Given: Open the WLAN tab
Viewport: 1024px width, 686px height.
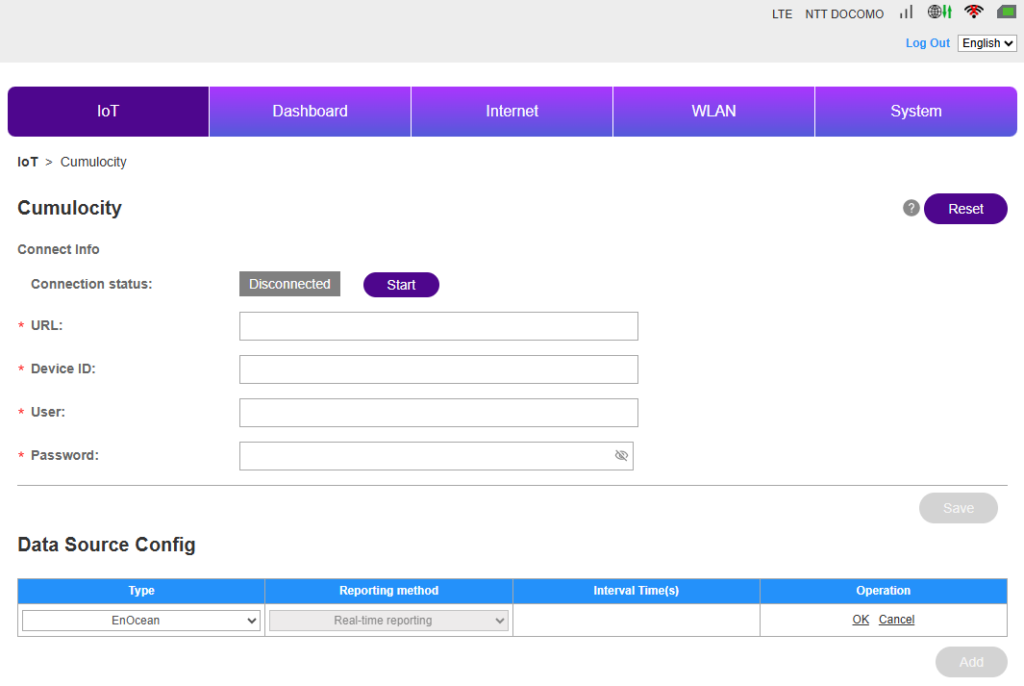Looking at the screenshot, I should [714, 111].
